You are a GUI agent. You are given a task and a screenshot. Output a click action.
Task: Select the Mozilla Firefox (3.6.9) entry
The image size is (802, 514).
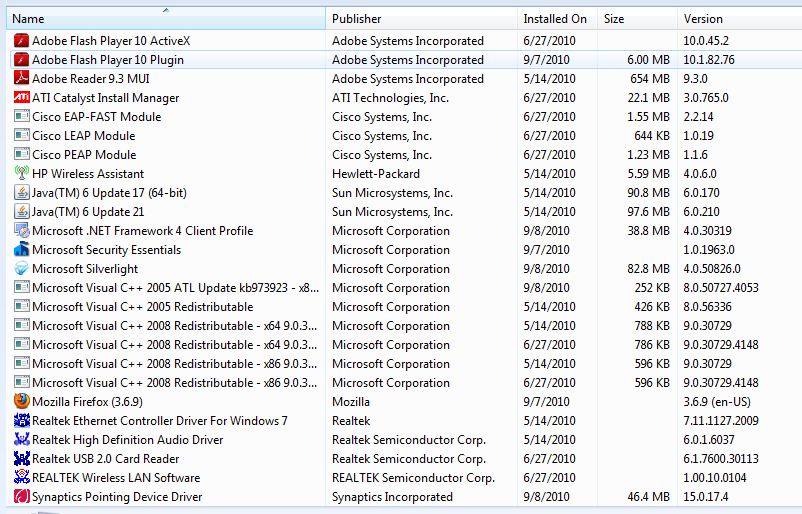tap(87, 401)
